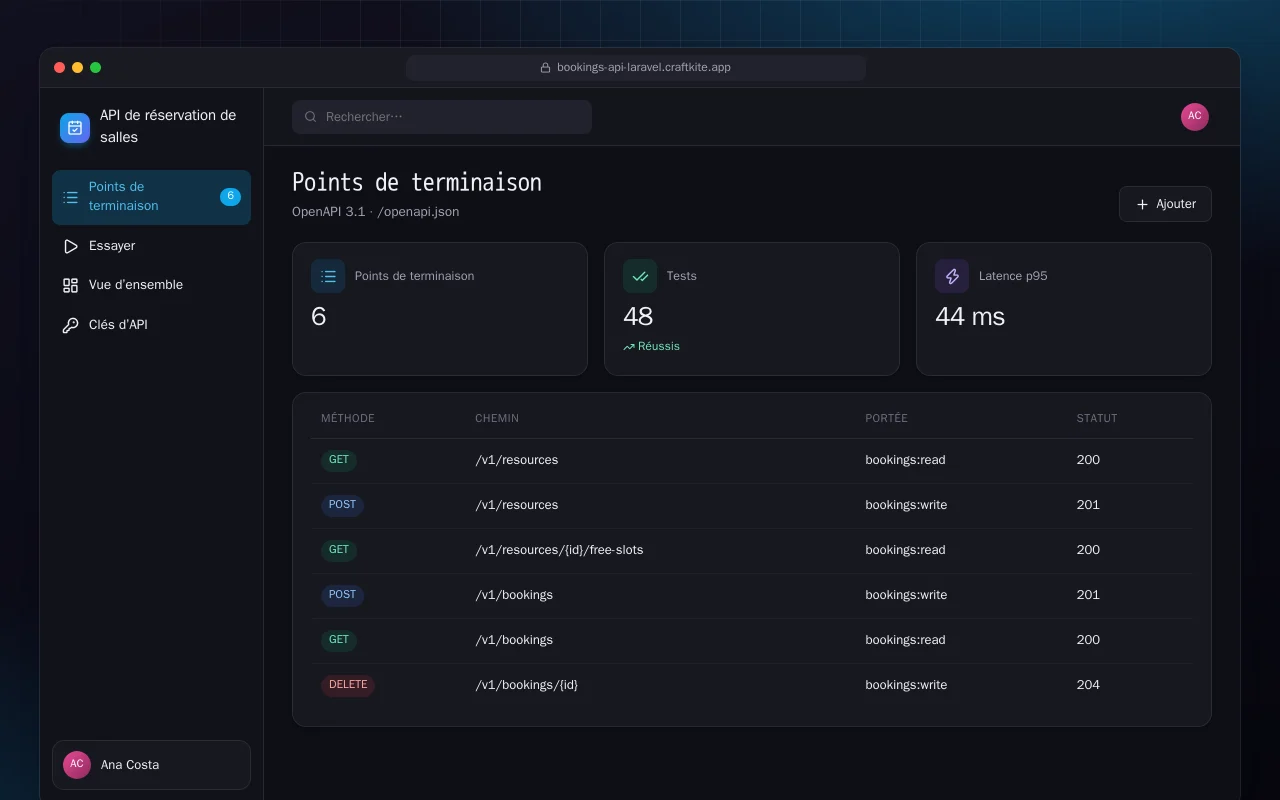This screenshot has width=1280, height=800.
Task: Click the Ajouter button
Action: pyautogui.click(x=1165, y=204)
